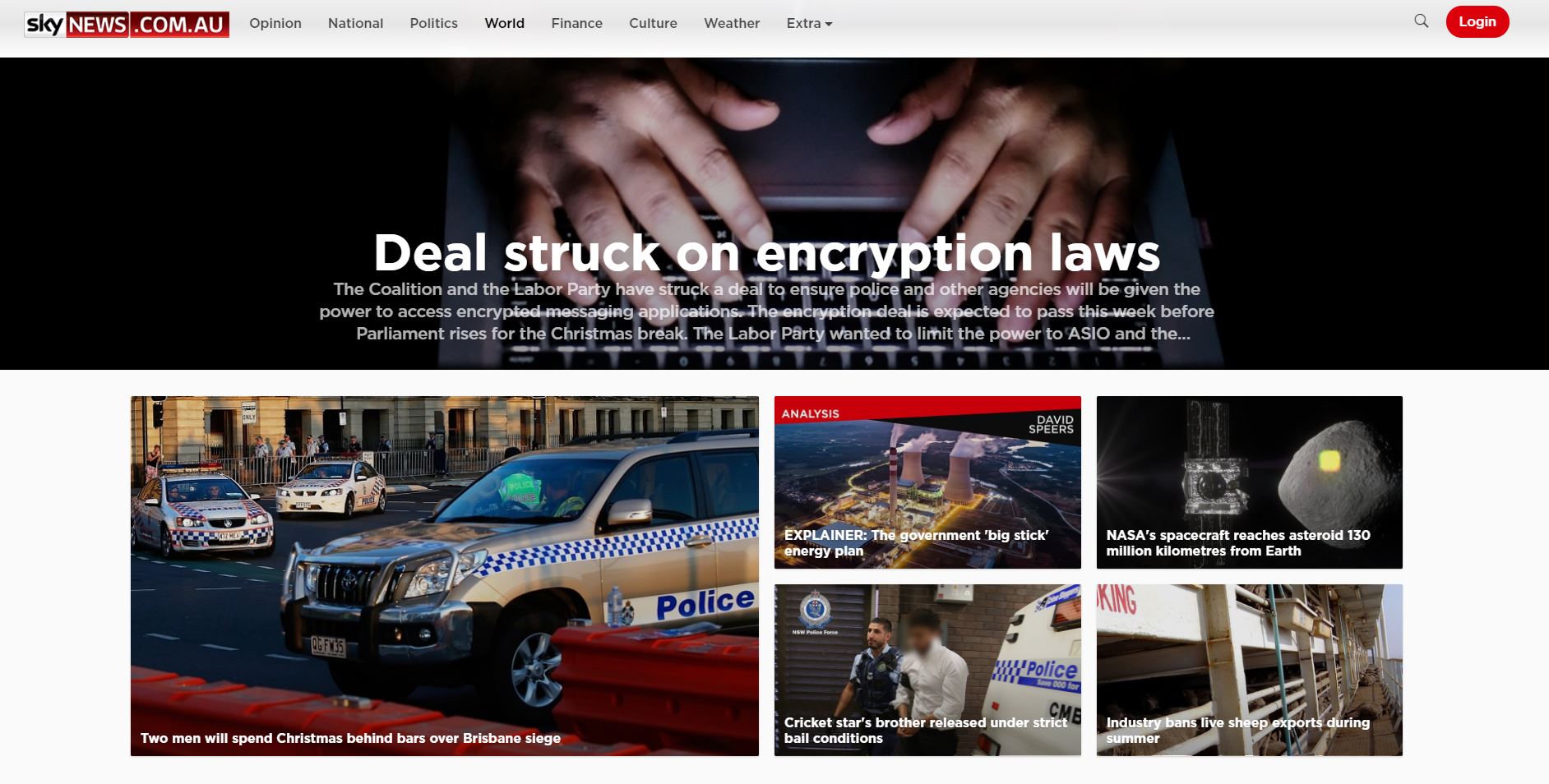The height and width of the screenshot is (784, 1549).
Task: Open the search magnifier icon
Action: pos(1421,21)
